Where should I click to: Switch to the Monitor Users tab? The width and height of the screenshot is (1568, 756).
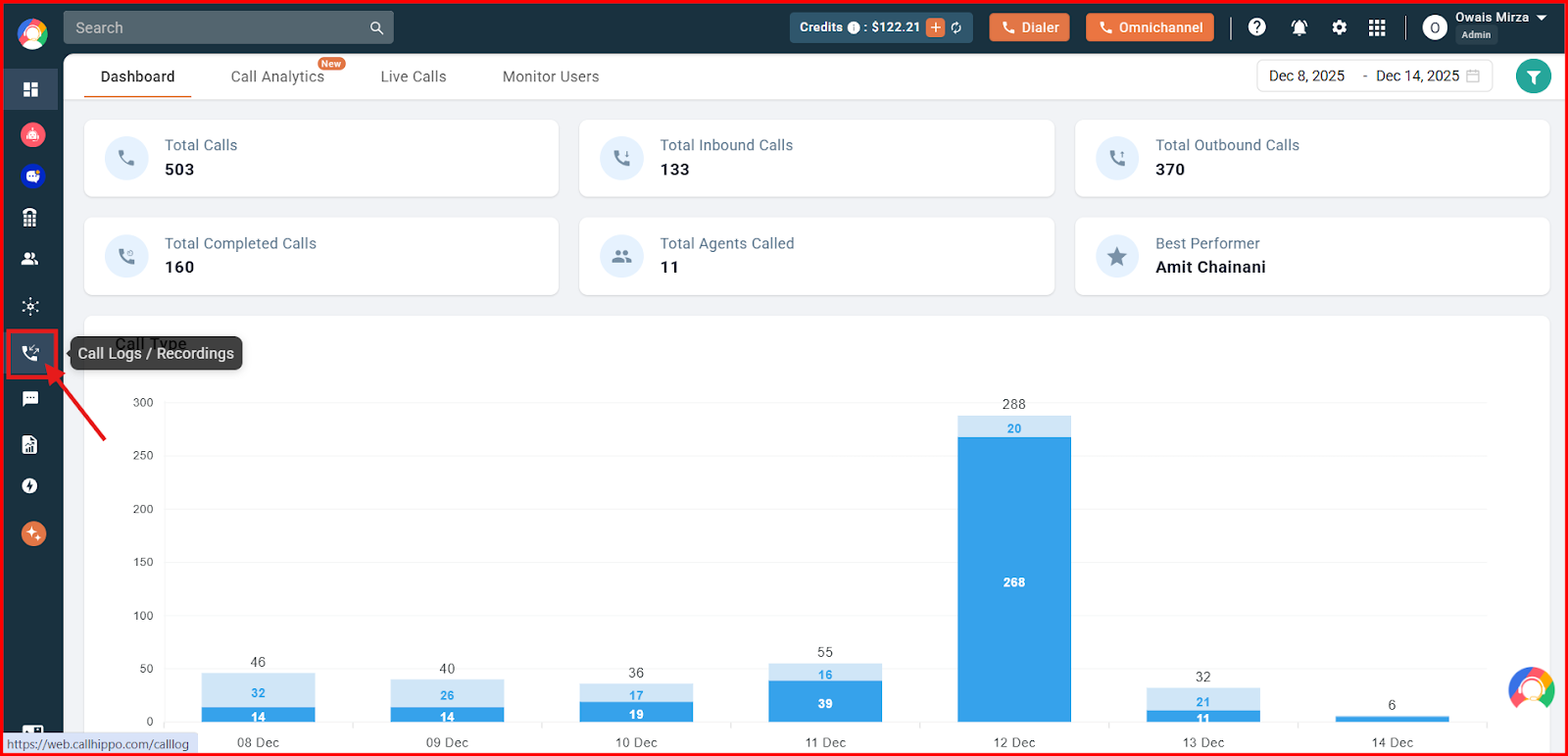[551, 76]
